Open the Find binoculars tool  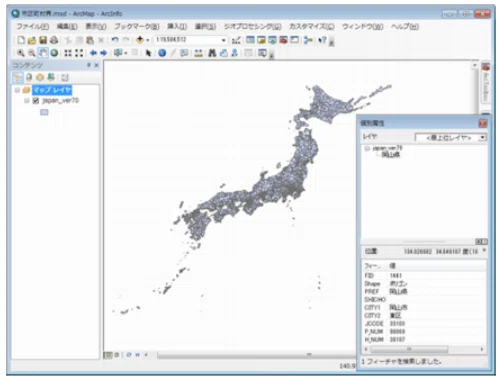coord(212,53)
